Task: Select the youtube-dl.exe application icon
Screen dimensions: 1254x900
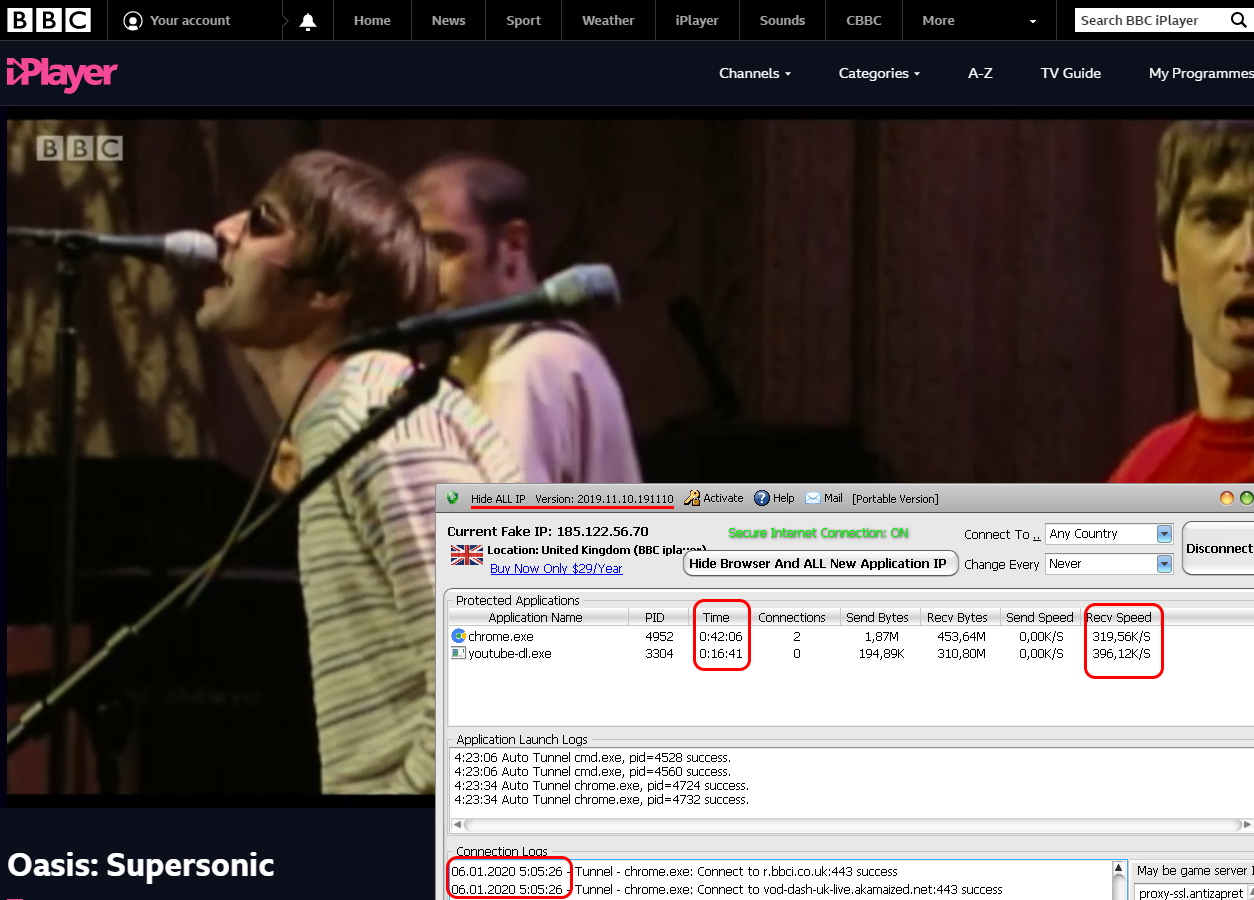Action: pos(459,653)
